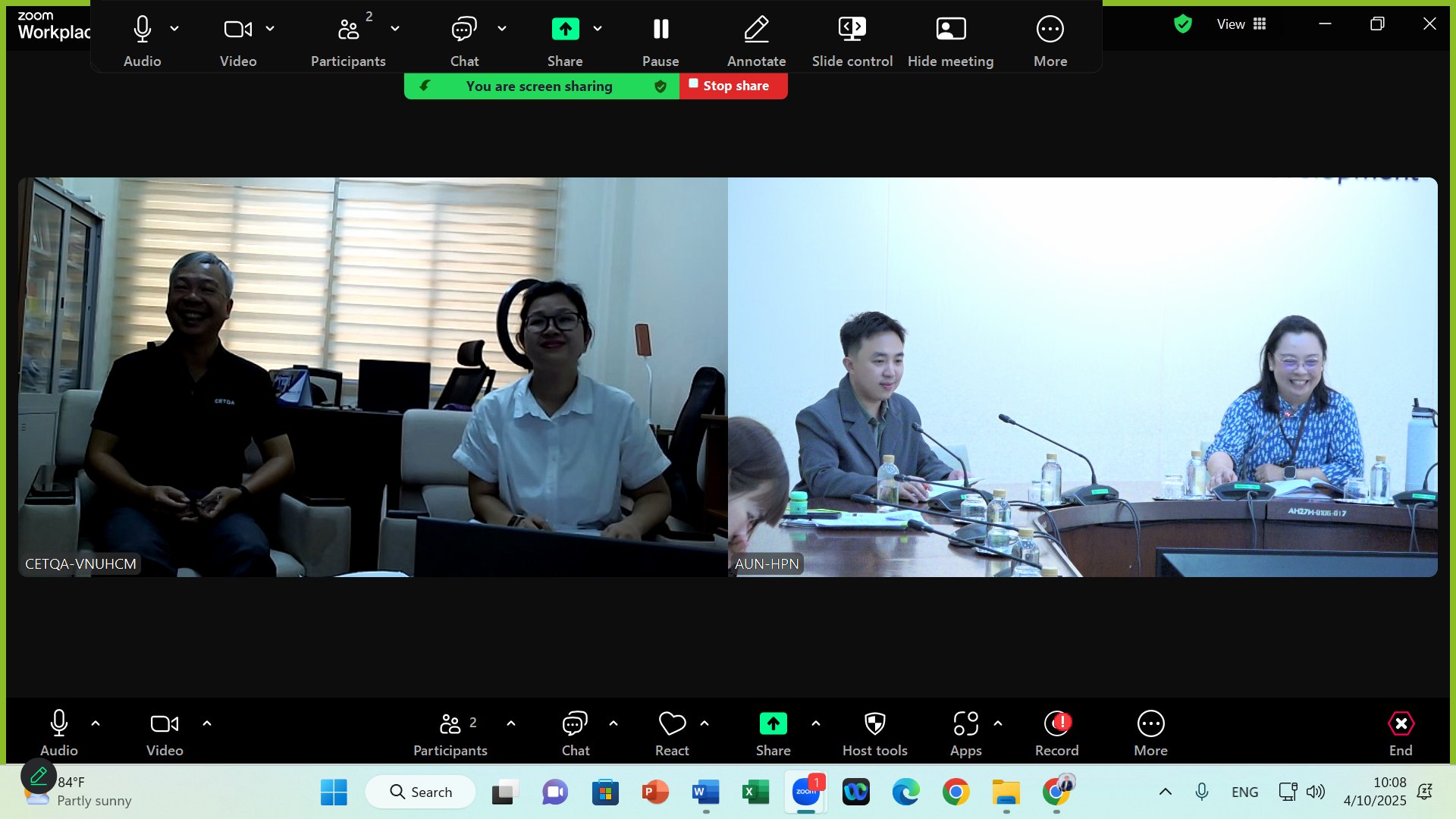The image size is (1456, 819).
Task: Click the 'You are screen sharing' indicator
Action: (541, 86)
